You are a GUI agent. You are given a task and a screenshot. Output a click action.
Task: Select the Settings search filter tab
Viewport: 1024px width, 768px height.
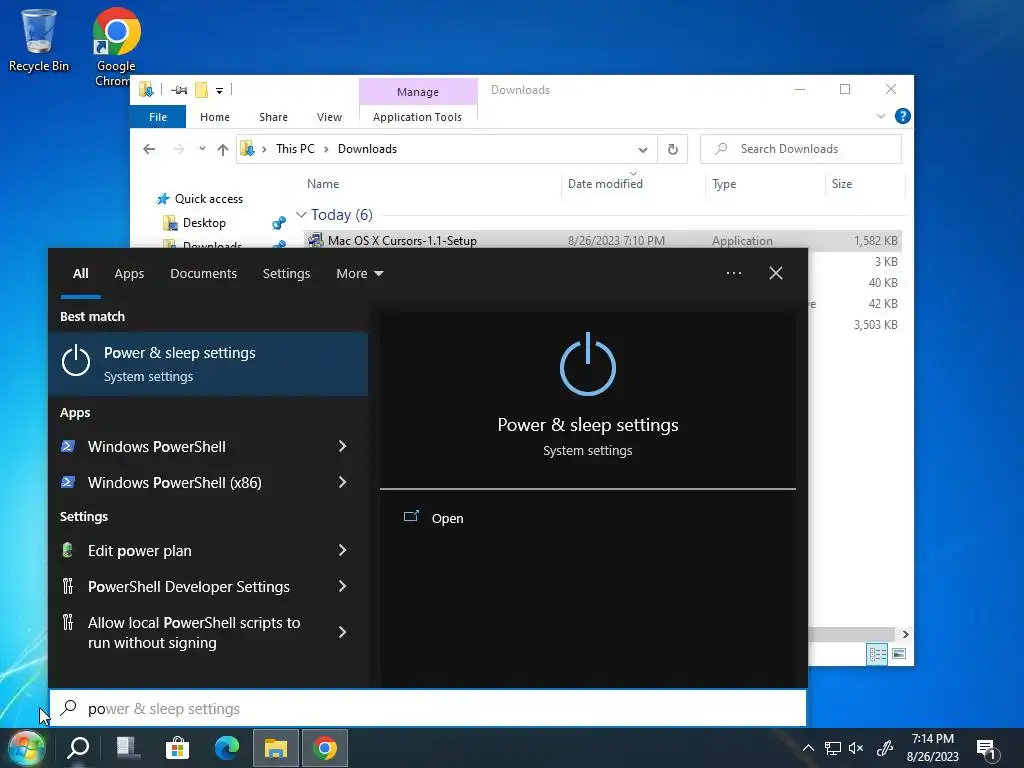(286, 274)
